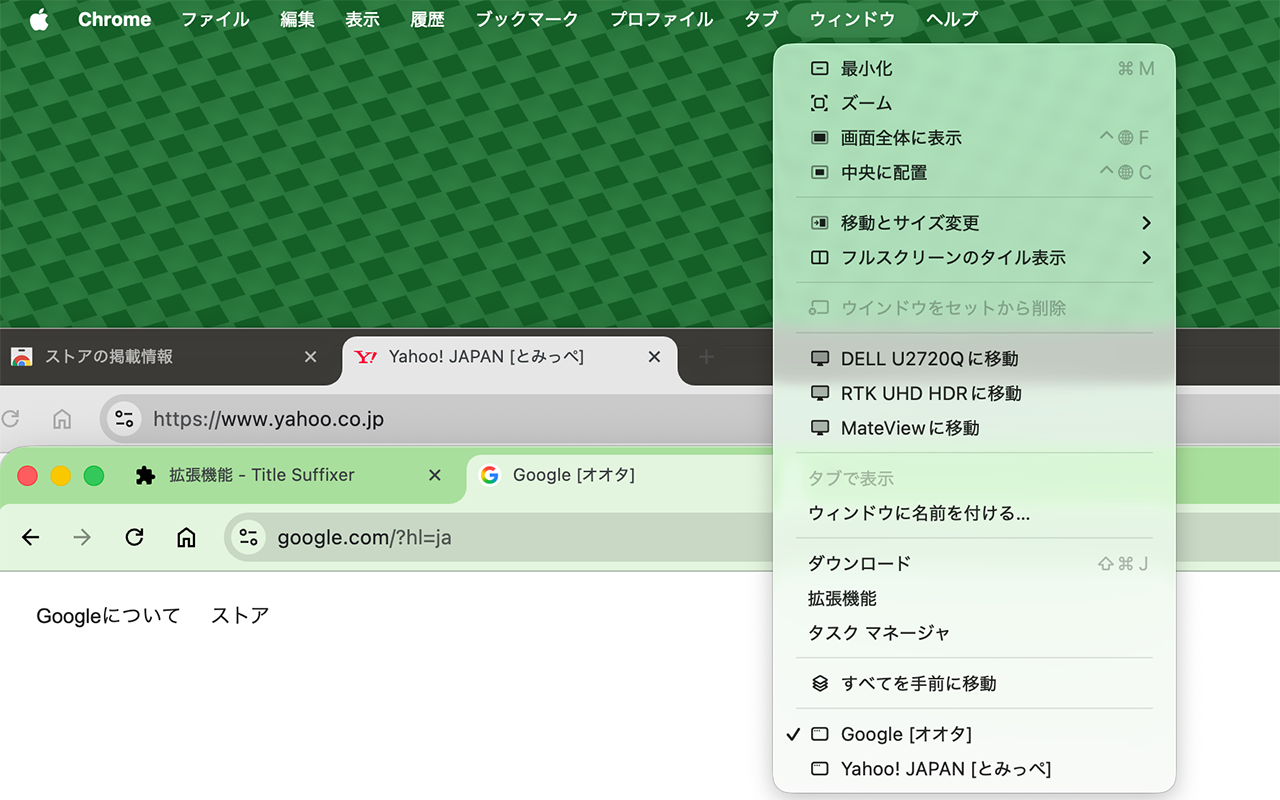The image size is (1280, 800).
Task: Click the Apple logo menu
Action: [x=39, y=20]
